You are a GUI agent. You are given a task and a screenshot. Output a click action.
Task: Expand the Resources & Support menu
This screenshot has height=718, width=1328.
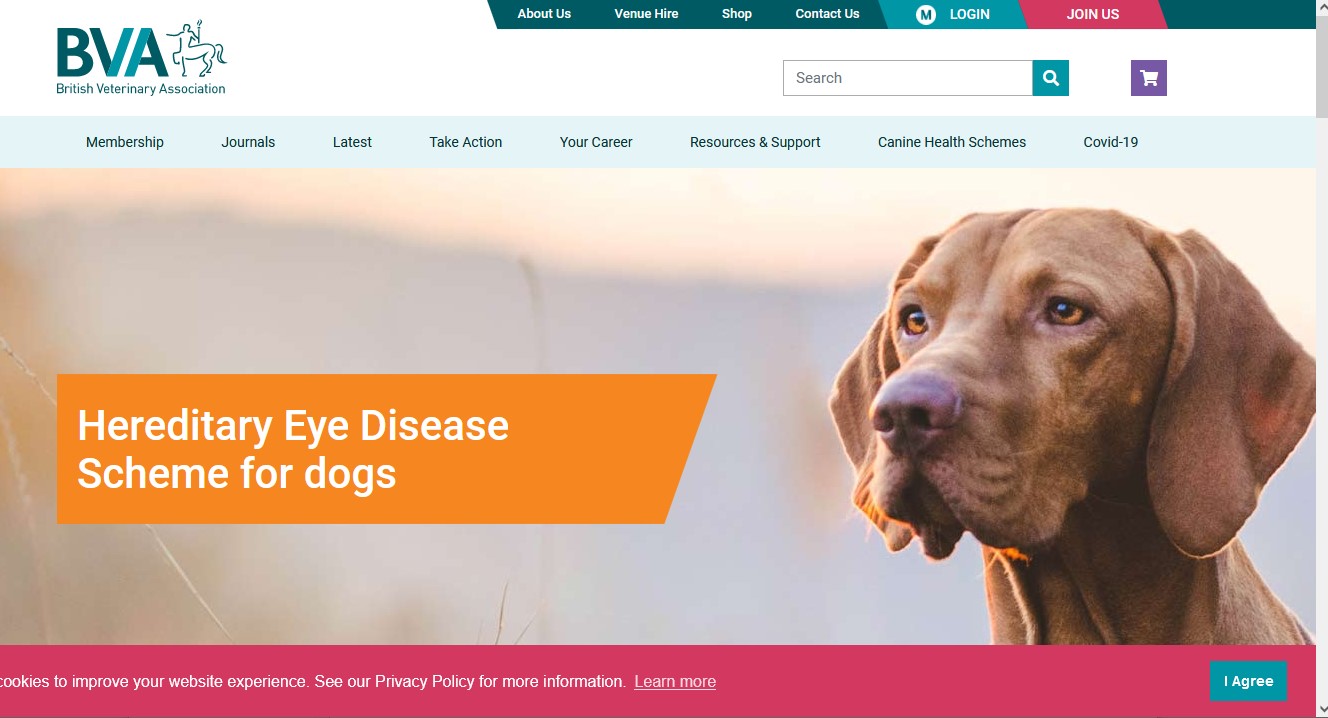755,142
